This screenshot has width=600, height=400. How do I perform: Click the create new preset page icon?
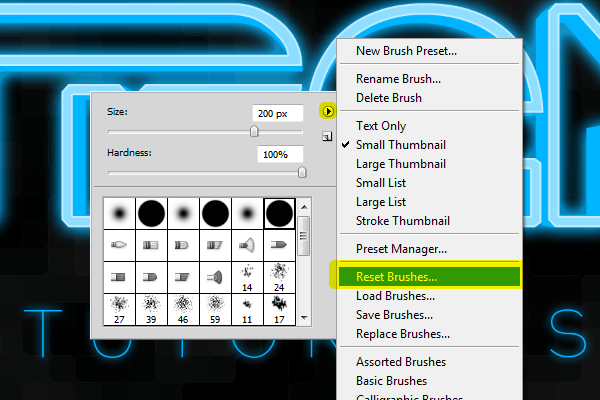327,136
